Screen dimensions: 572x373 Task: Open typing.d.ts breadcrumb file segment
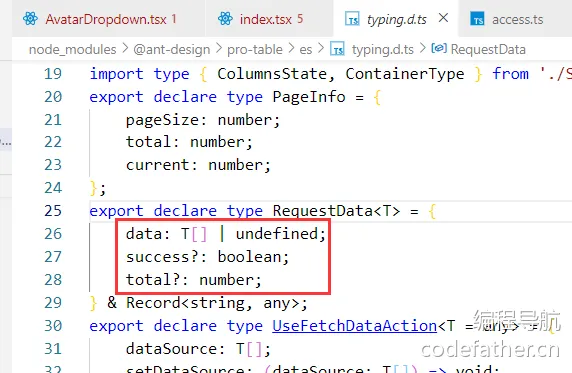coord(382,49)
